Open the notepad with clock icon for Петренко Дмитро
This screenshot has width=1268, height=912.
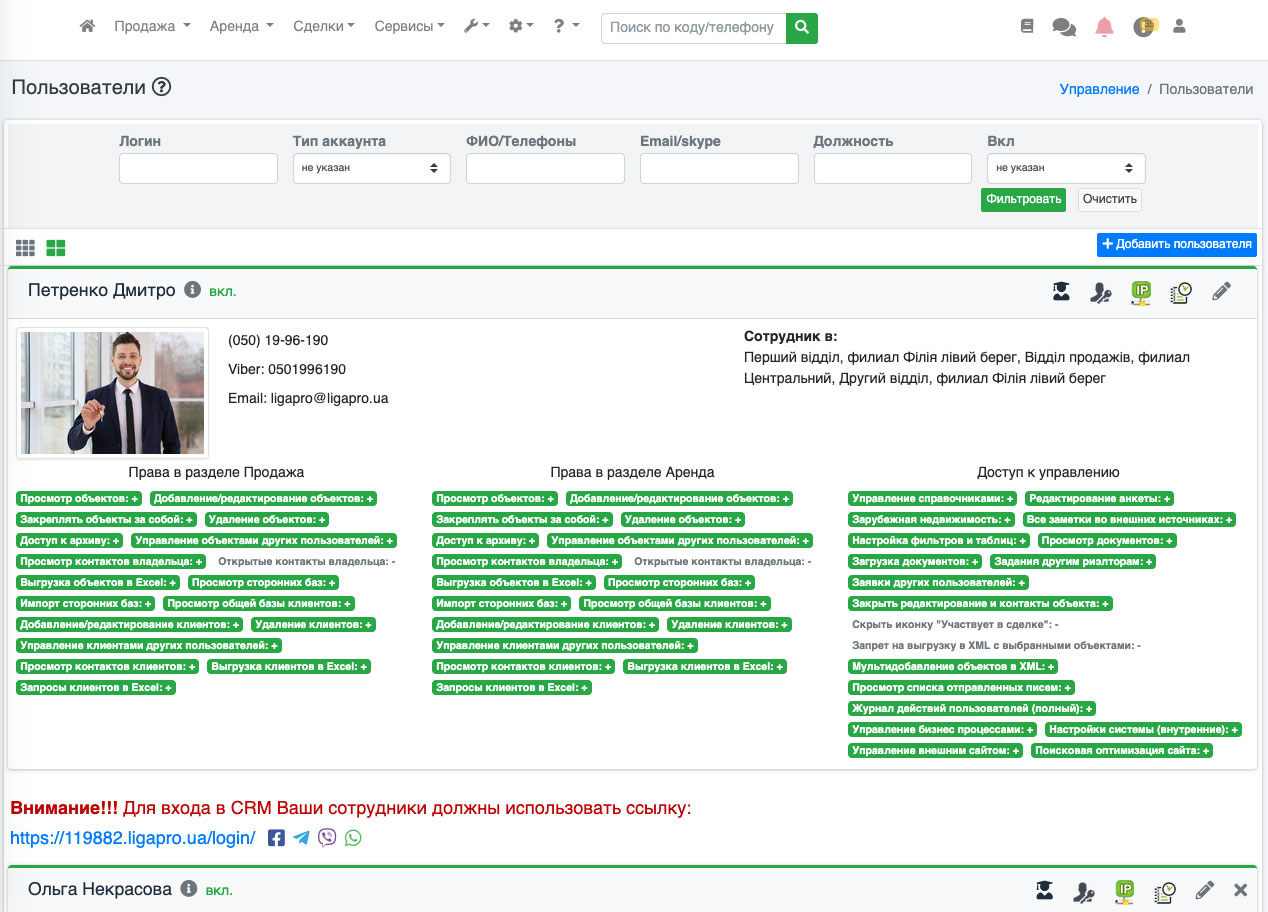[x=1181, y=292]
